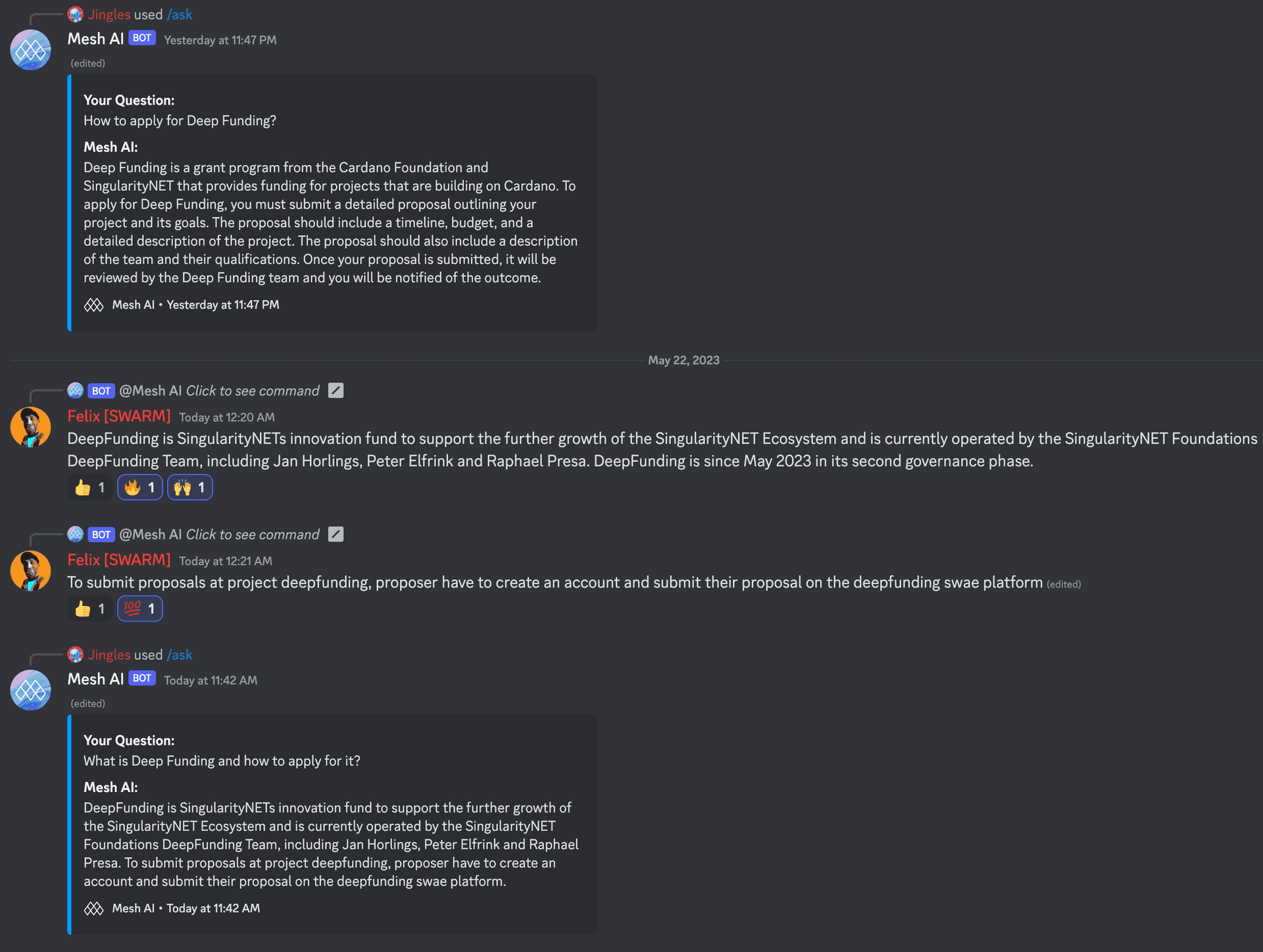Click Felix avatar on 12:20 AM message
Viewport: 1263px width, 952px height.
[x=30, y=427]
